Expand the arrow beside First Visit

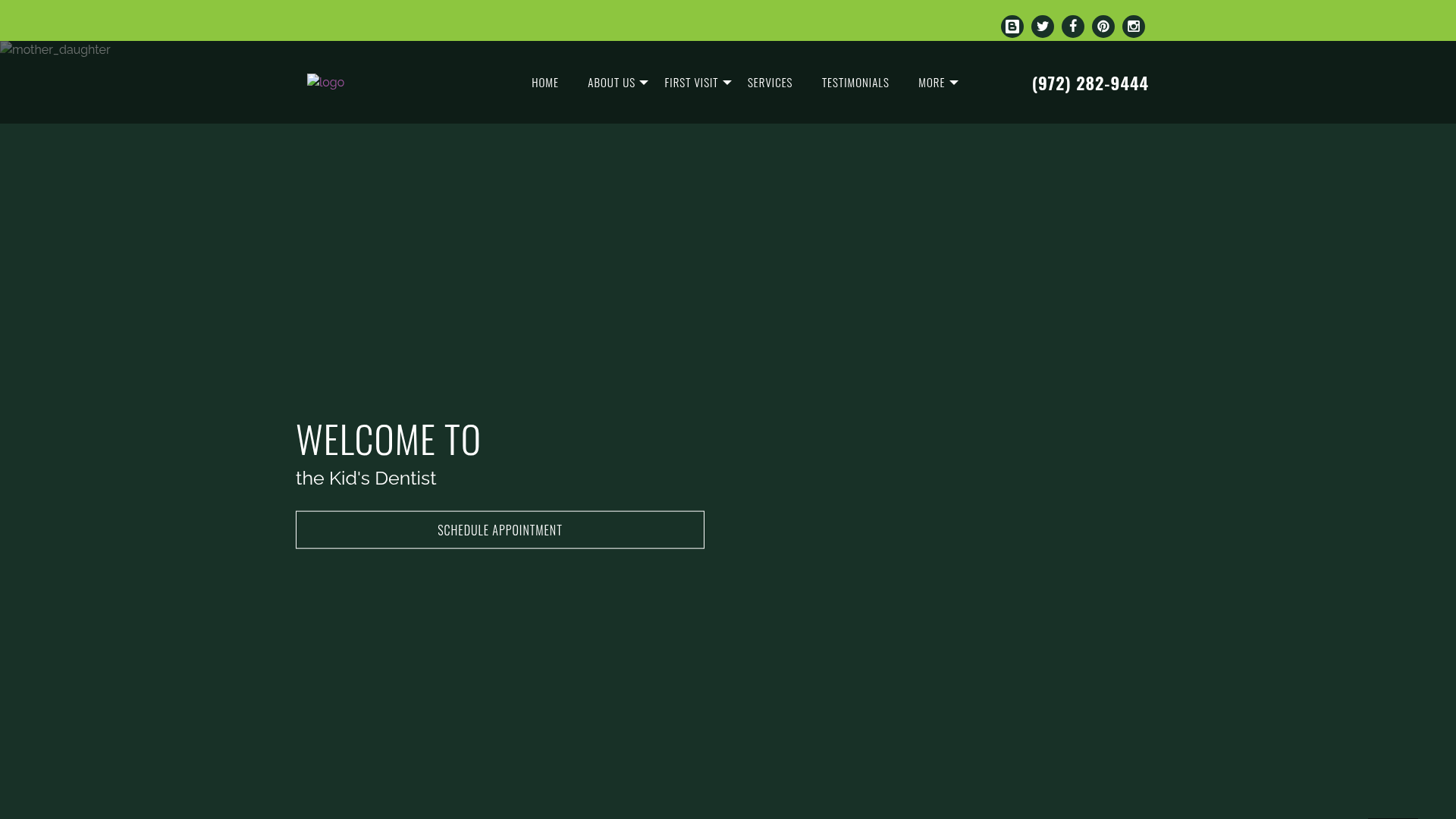[727, 83]
